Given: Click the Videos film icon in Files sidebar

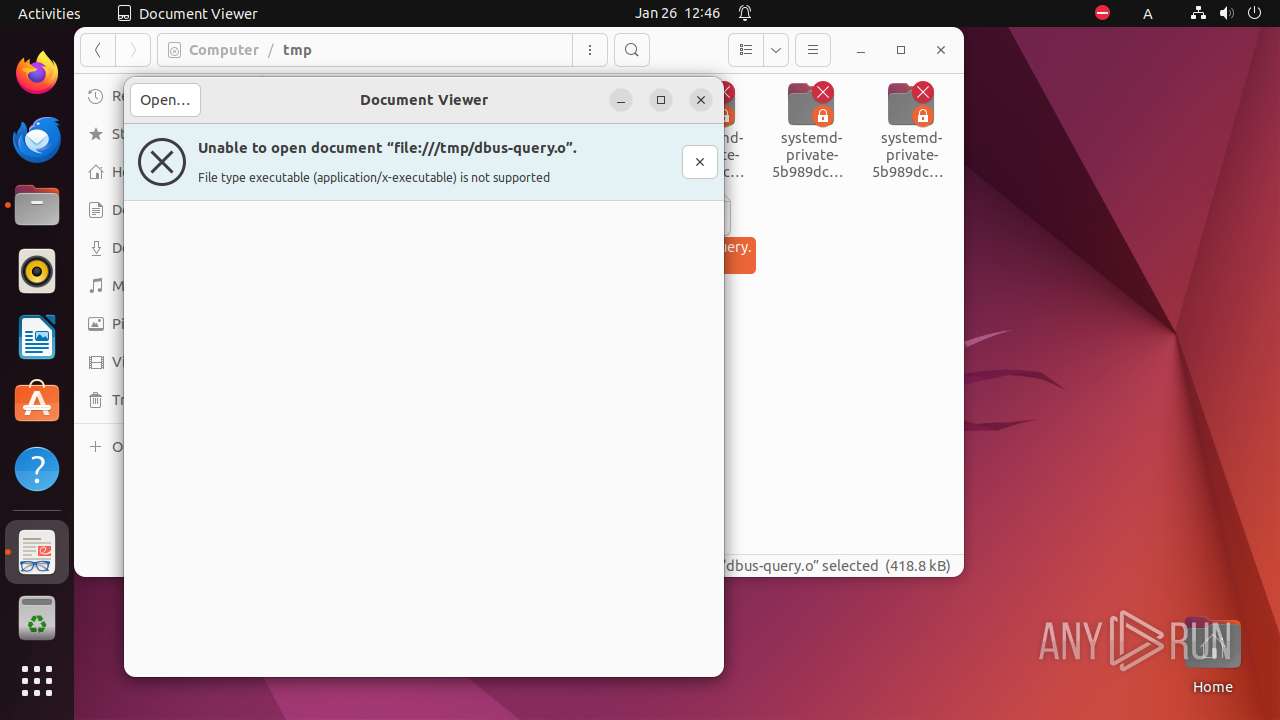Looking at the screenshot, I should coord(96,362).
